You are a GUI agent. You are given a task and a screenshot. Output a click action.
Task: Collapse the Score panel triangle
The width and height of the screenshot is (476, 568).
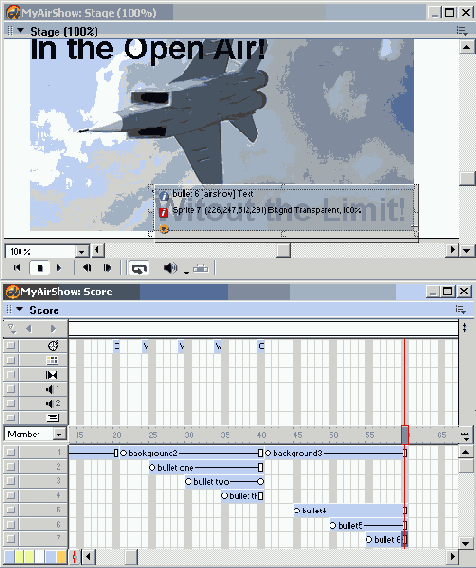(20, 310)
